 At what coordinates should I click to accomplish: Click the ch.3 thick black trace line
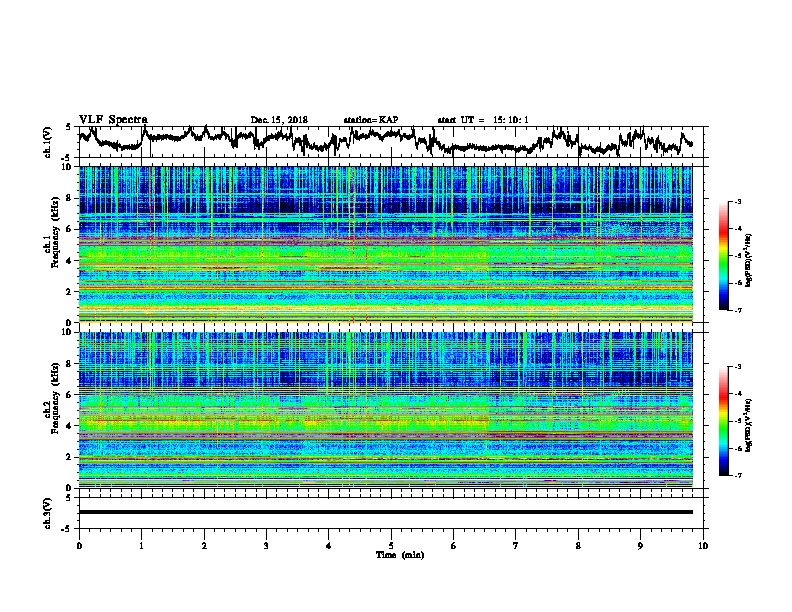385,512
